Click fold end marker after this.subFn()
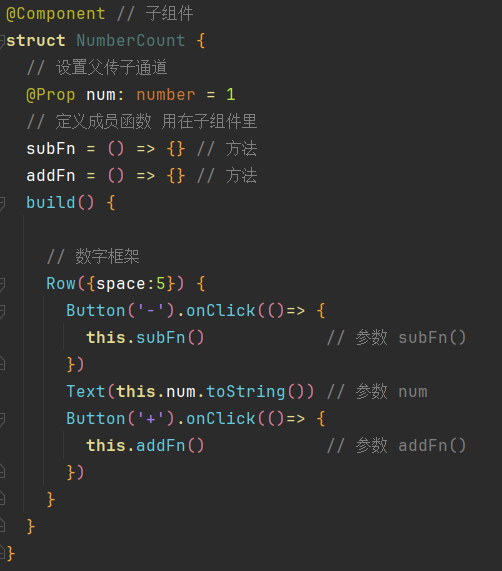 [x=1, y=364]
